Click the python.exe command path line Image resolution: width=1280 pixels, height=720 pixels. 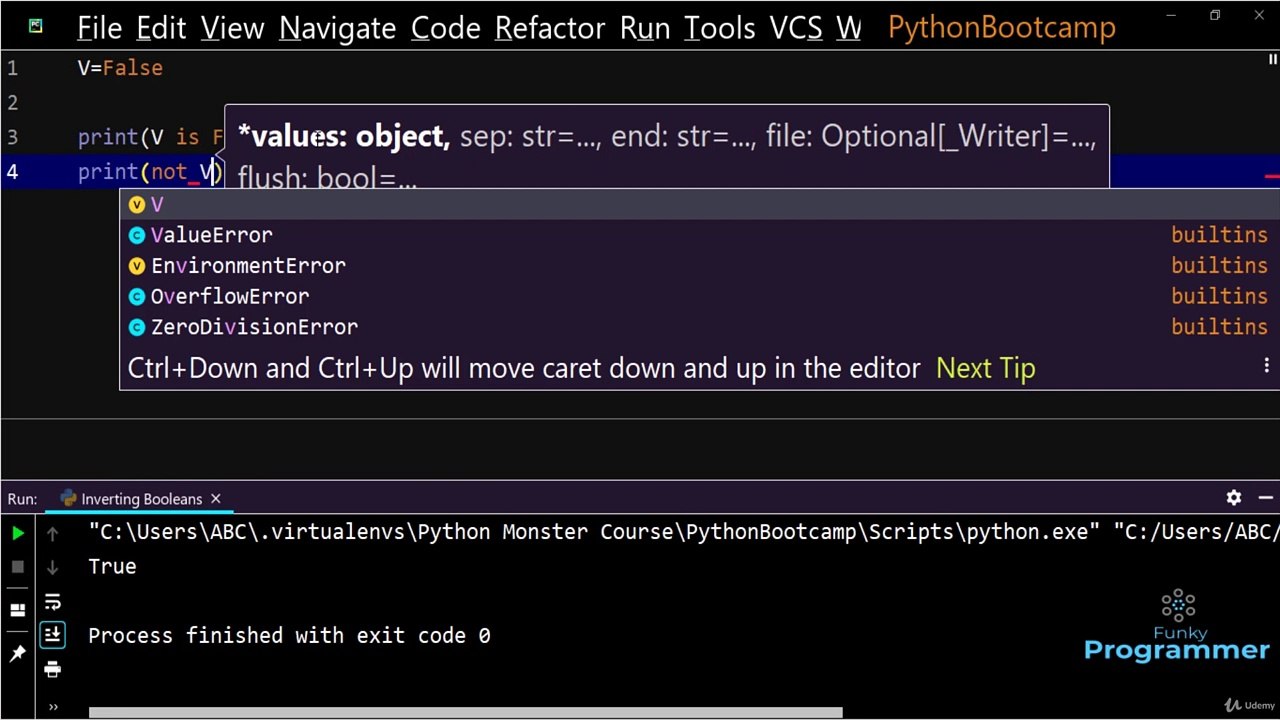pos(684,532)
